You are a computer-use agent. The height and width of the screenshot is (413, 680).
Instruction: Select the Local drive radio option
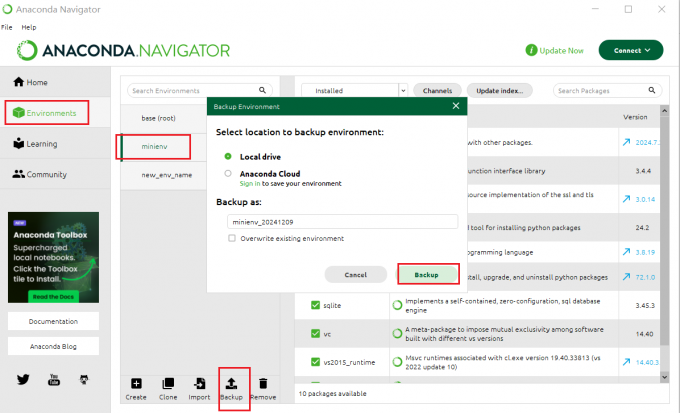(x=228, y=156)
